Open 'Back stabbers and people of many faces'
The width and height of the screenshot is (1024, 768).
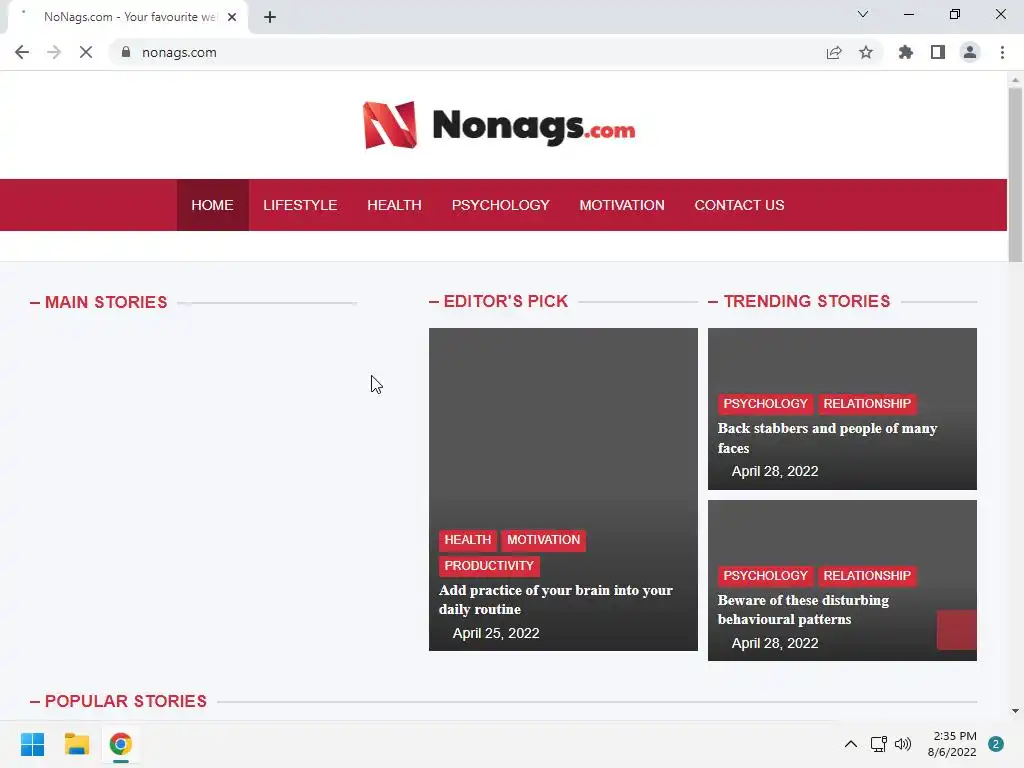827,438
